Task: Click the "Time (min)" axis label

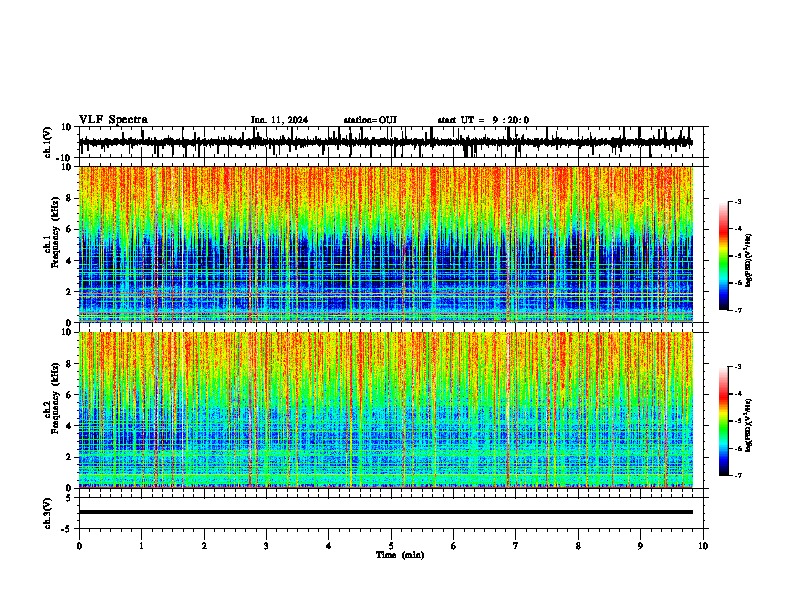Action: (x=400, y=555)
